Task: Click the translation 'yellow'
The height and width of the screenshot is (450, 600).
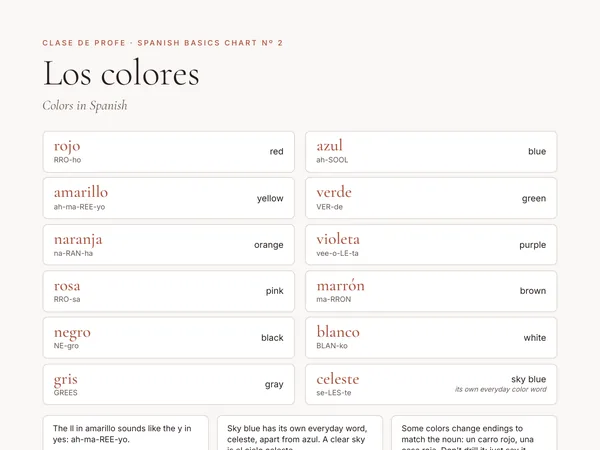Action: pyautogui.click(x=270, y=199)
